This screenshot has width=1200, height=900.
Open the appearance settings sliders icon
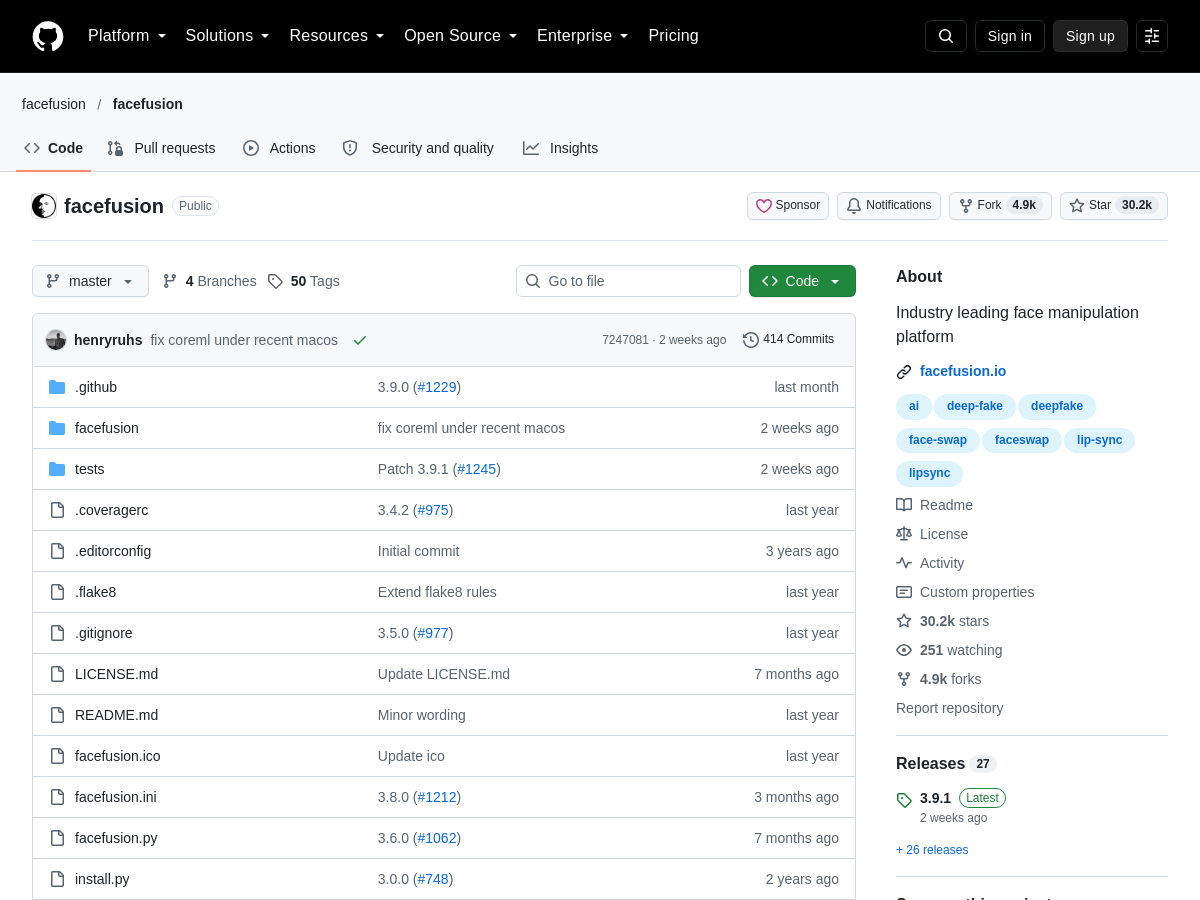(1152, 36)
